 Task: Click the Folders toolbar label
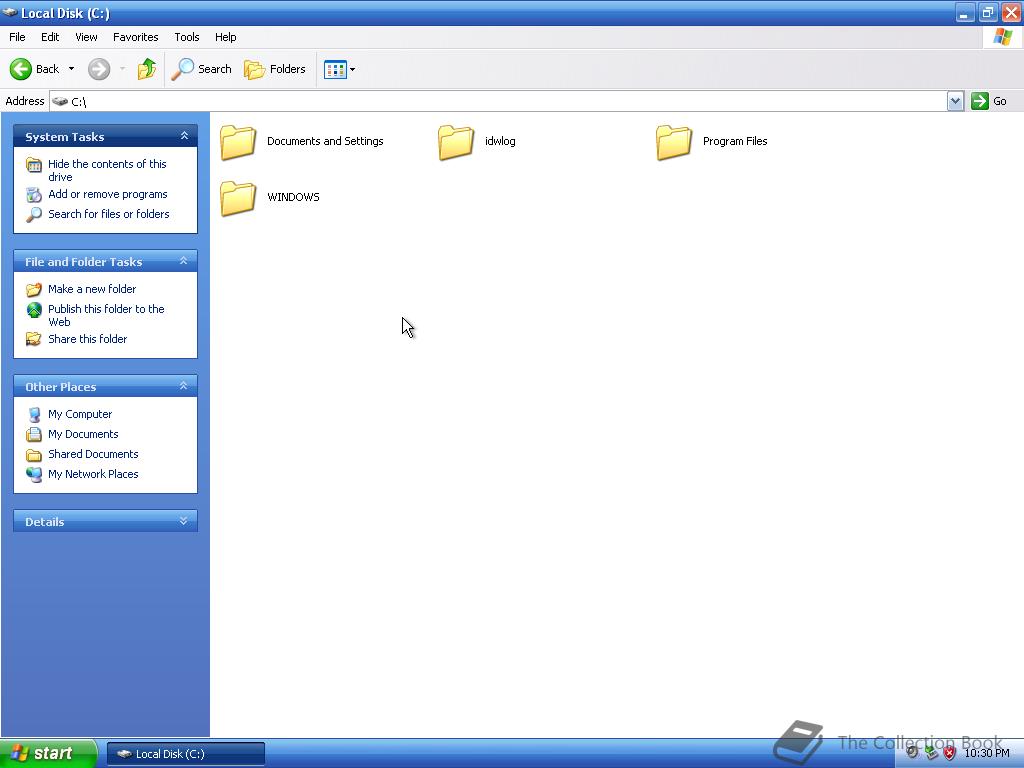[287, 69]
